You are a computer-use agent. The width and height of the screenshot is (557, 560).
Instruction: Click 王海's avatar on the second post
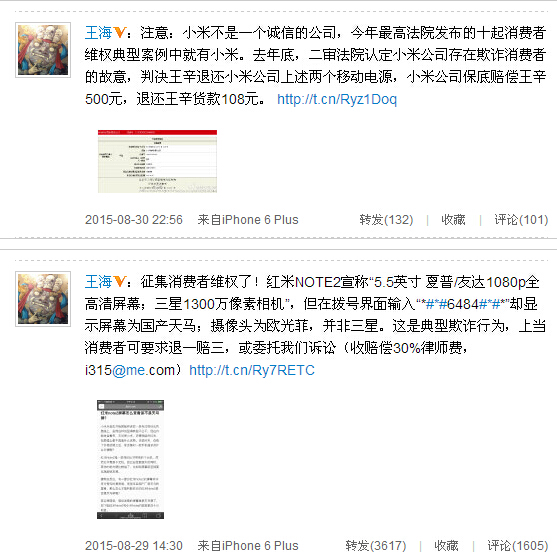point(43,299)
